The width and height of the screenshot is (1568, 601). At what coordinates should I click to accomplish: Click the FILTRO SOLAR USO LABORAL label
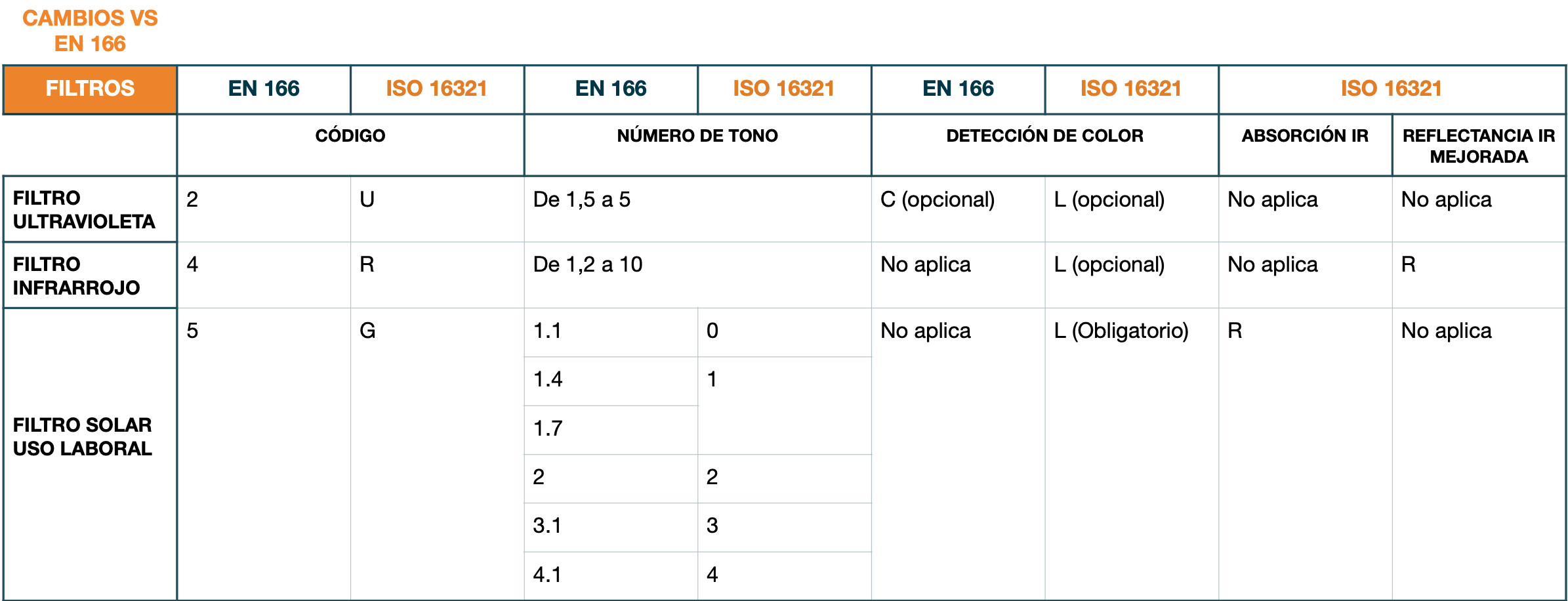tap(83, 437)
